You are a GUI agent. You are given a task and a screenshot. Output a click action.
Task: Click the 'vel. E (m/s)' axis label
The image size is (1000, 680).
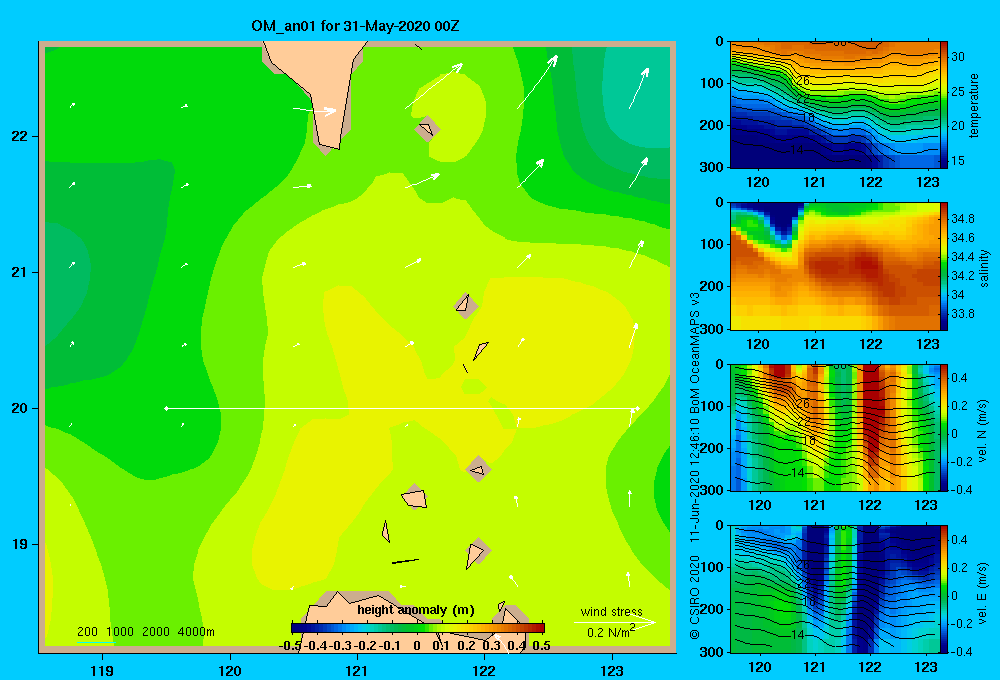(x=982, y=592)
